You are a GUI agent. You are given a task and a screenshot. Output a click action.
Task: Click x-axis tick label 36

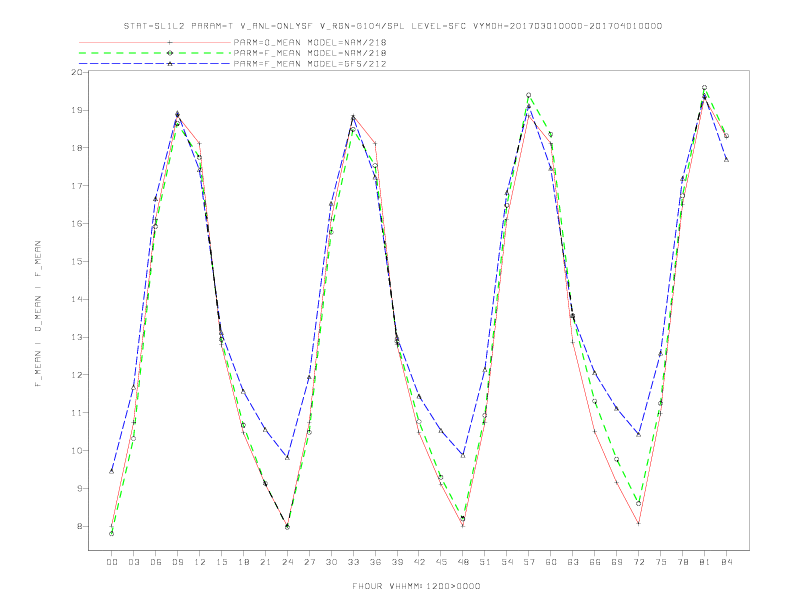375,562
